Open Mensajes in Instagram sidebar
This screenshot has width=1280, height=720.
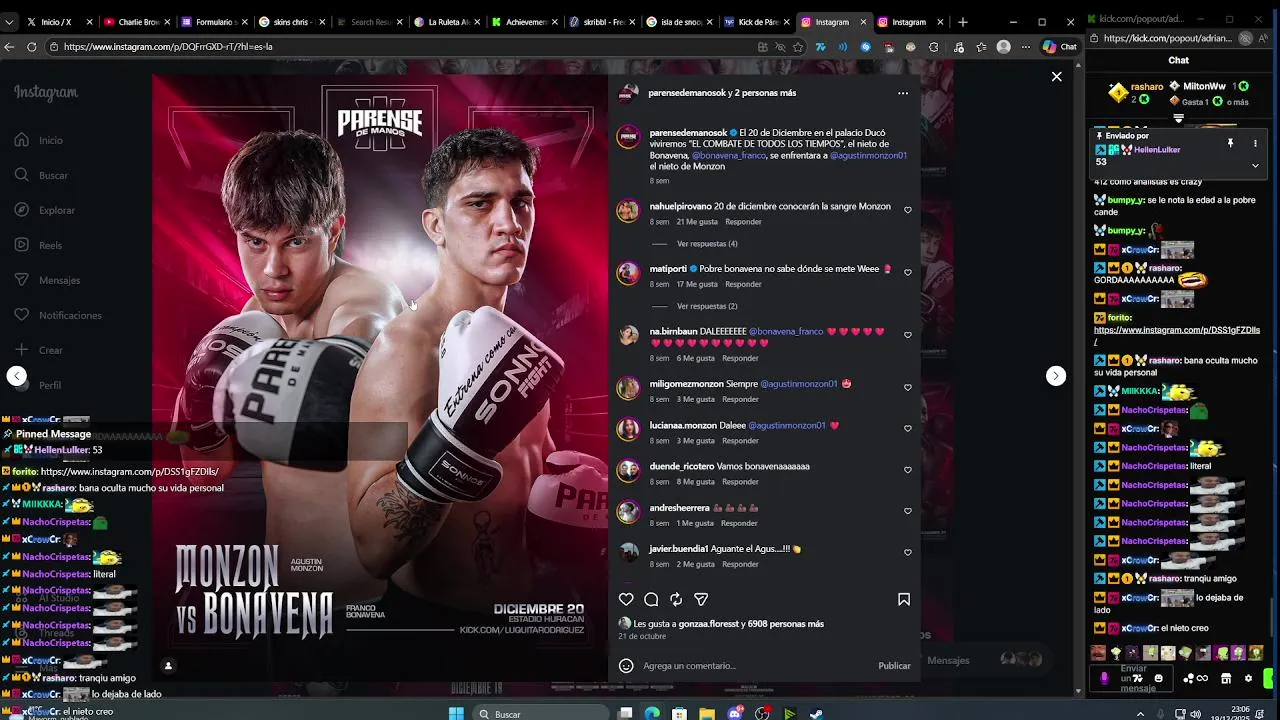click(47, 280)
